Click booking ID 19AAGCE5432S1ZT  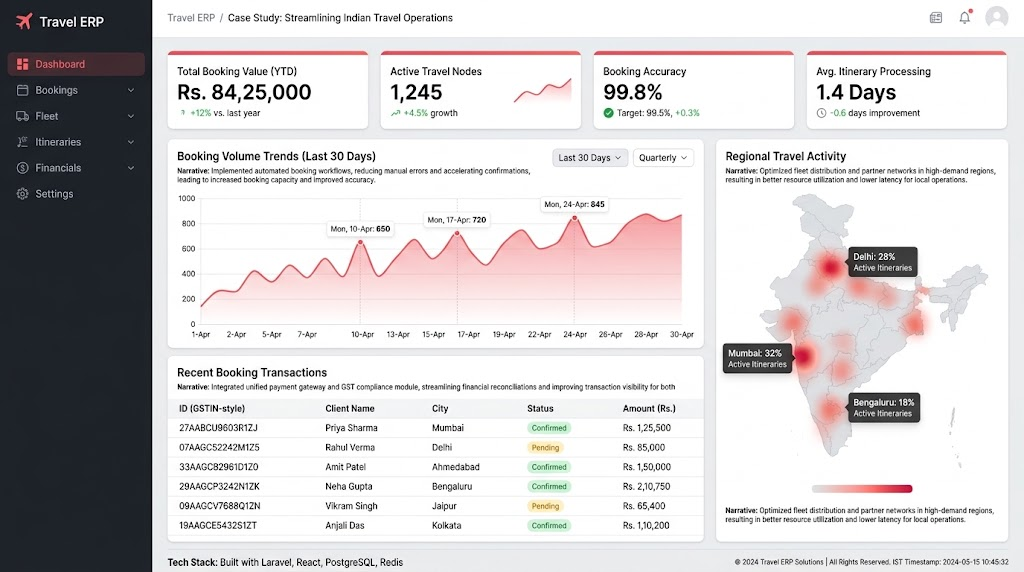point(218,526)
